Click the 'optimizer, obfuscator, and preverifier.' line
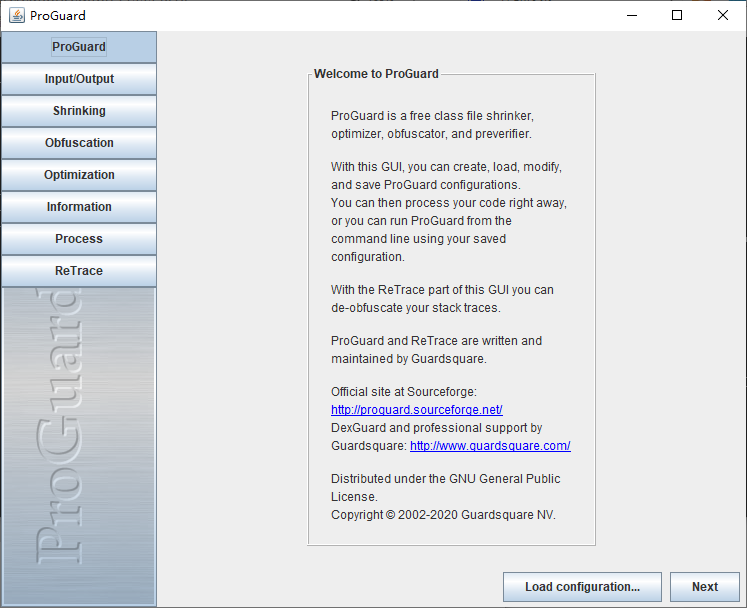The height and width of the screenshot is (608, 747). pyautogui.click(x=431, y=134)
